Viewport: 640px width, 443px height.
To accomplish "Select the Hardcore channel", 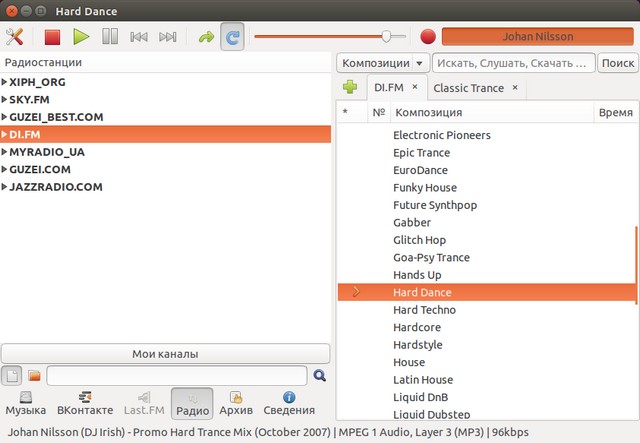I will coord(487,327).
